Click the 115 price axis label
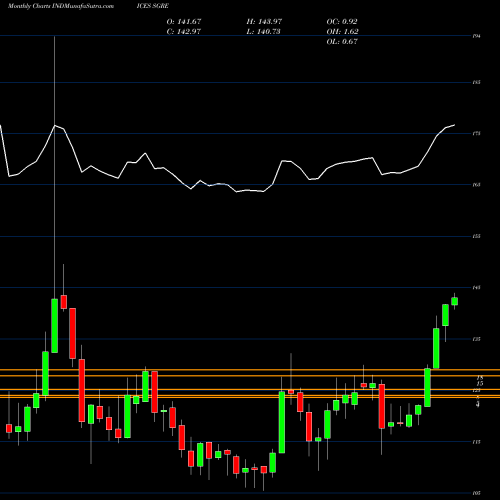Image resolution: width=500 pixels, height=500 pixels. [477, 442]
